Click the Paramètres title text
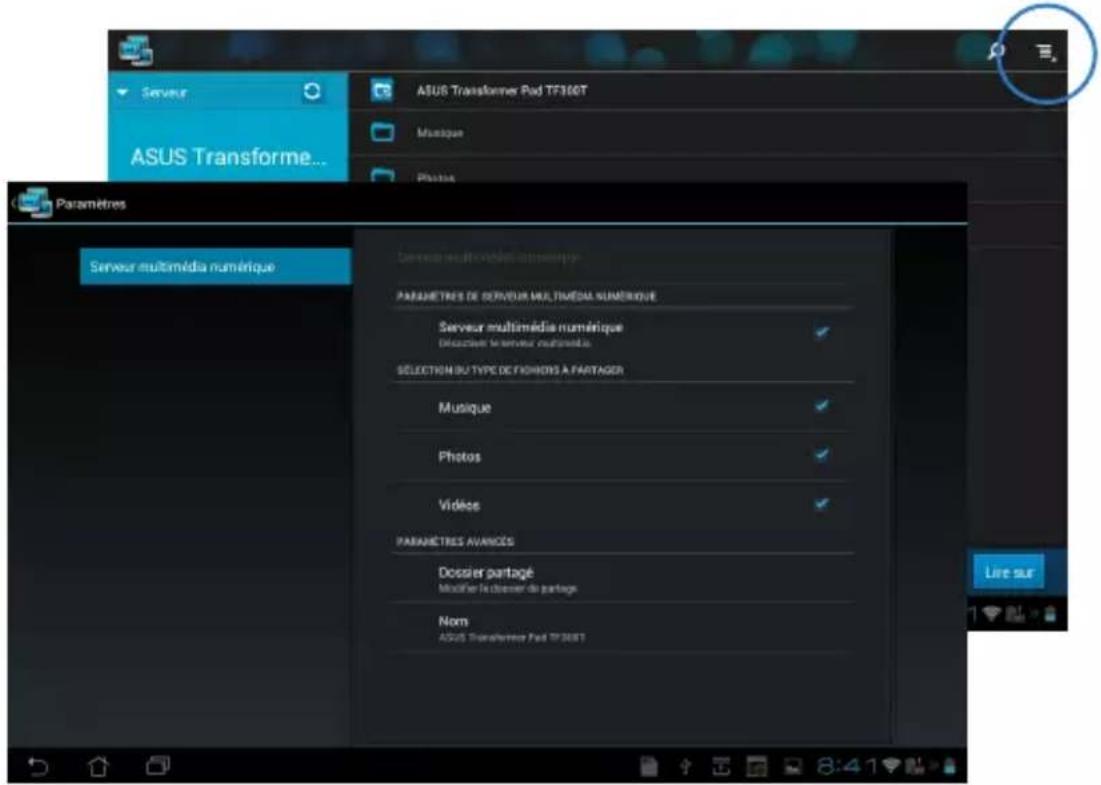Screen dimensions: 1101x785 (x=91, y=204)
